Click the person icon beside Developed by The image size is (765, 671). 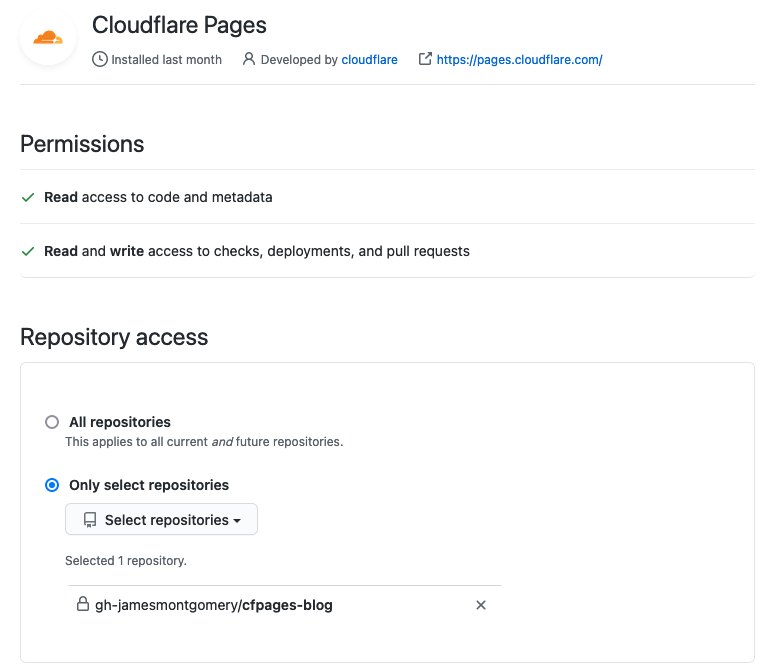[x=249, y=59]
